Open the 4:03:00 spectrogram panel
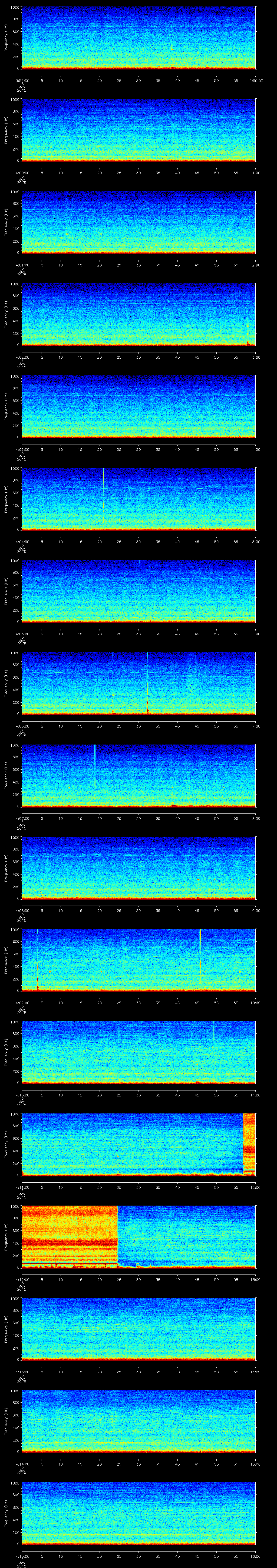277x1568 pixels. 139,407
